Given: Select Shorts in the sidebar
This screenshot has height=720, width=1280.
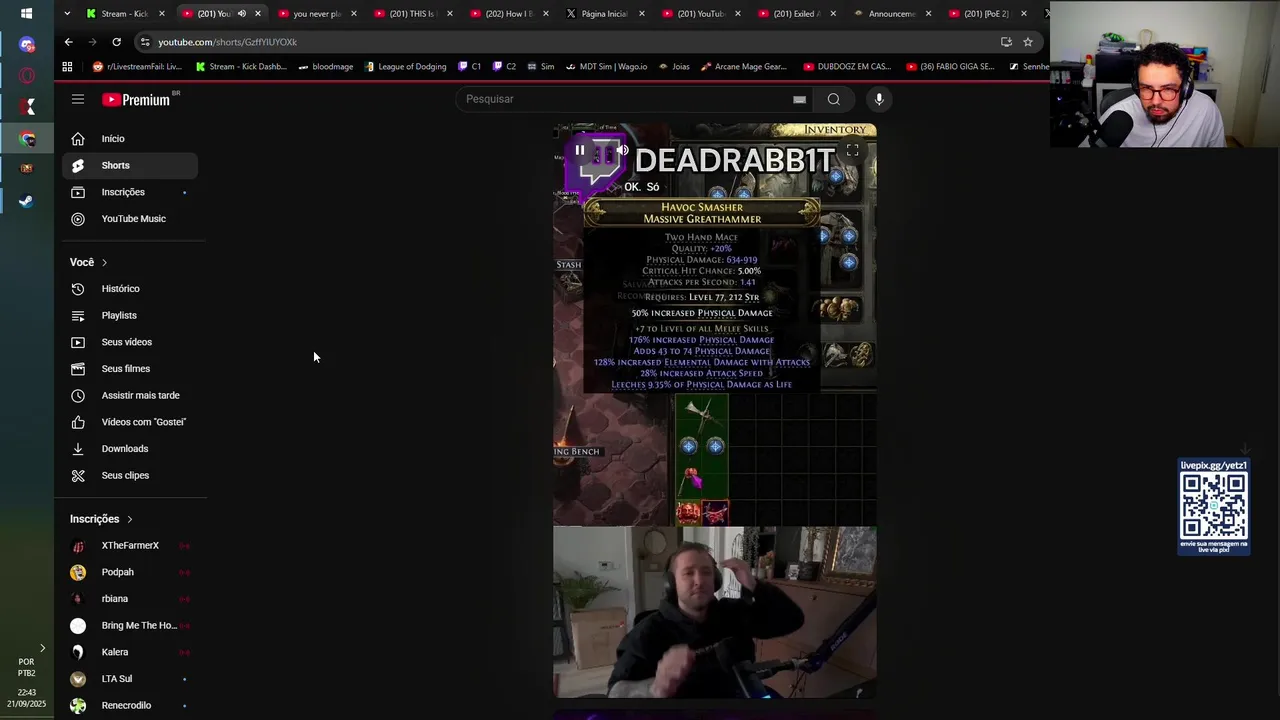Looking at the screenshot, I should pyautogui.click(x=130, y=165).
